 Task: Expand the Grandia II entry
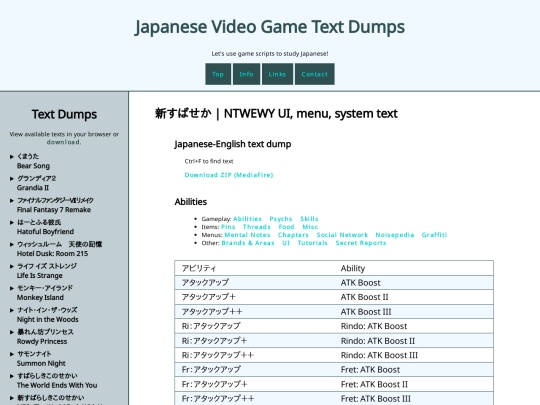click(x=12, y=179)
